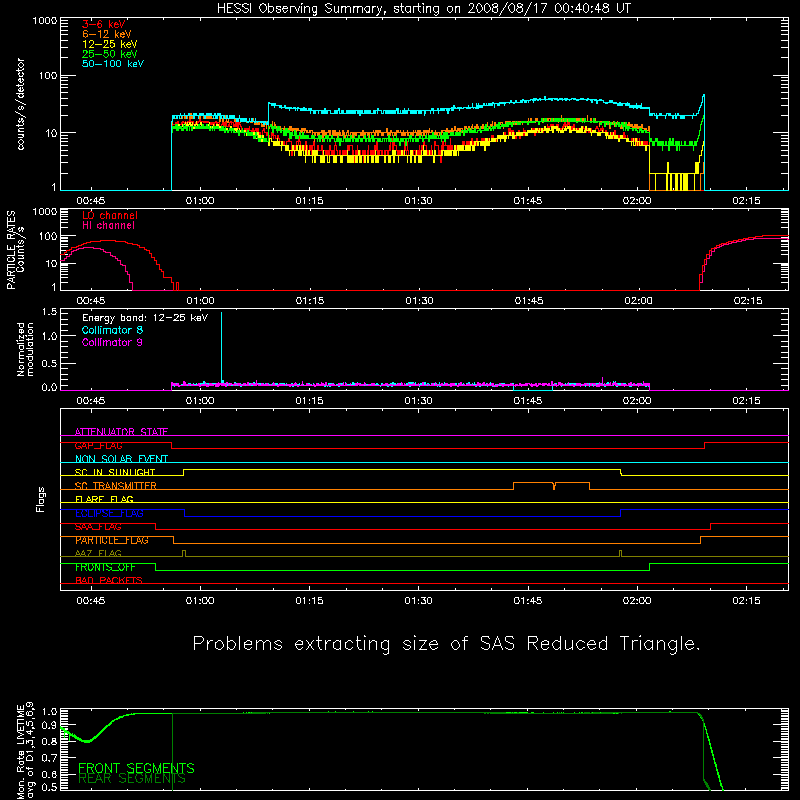Click the Flags axis label

pyautogui.click(x=40, y=499)
